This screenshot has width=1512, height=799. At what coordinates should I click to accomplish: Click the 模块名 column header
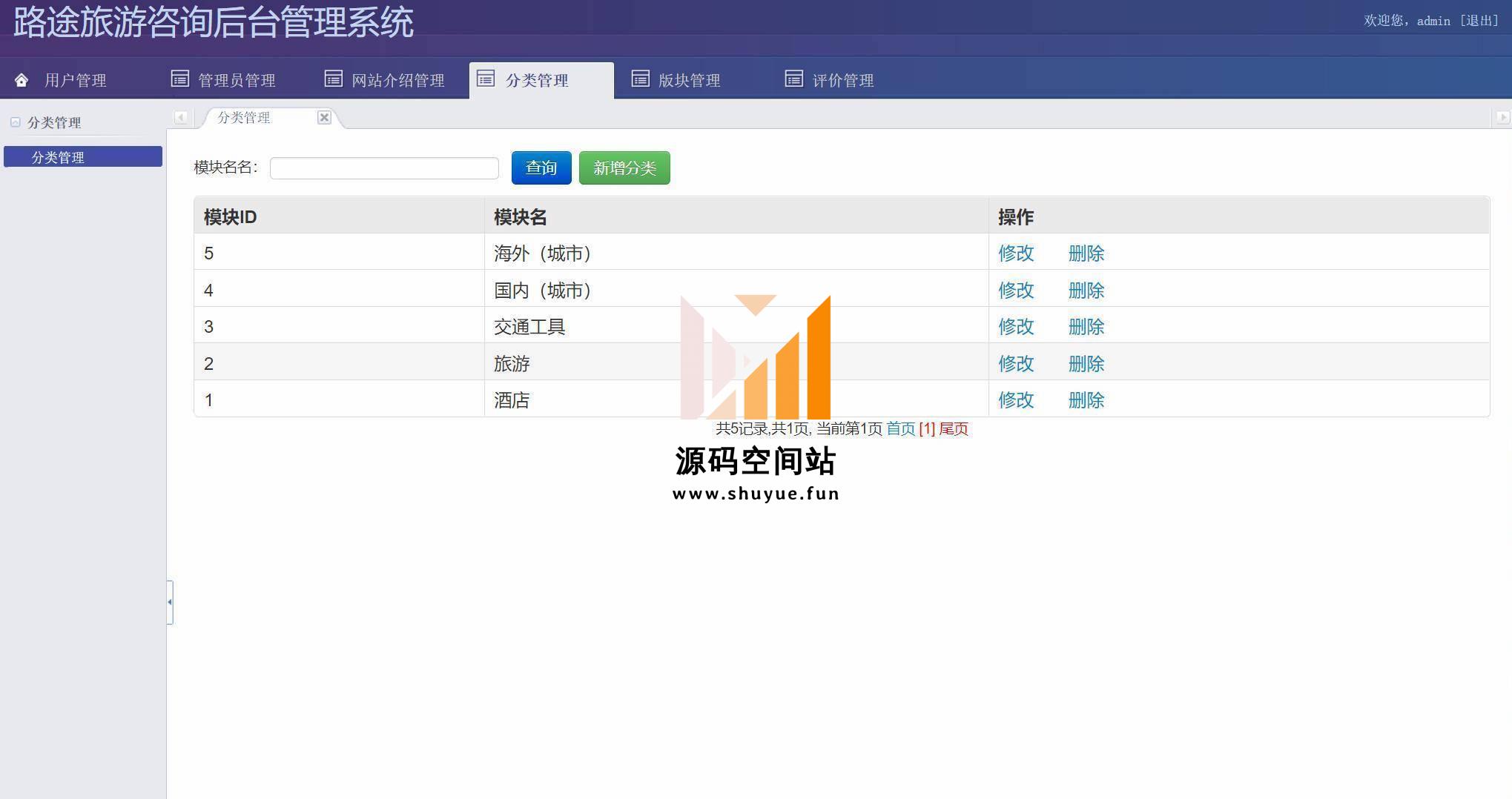click(736, 216)
